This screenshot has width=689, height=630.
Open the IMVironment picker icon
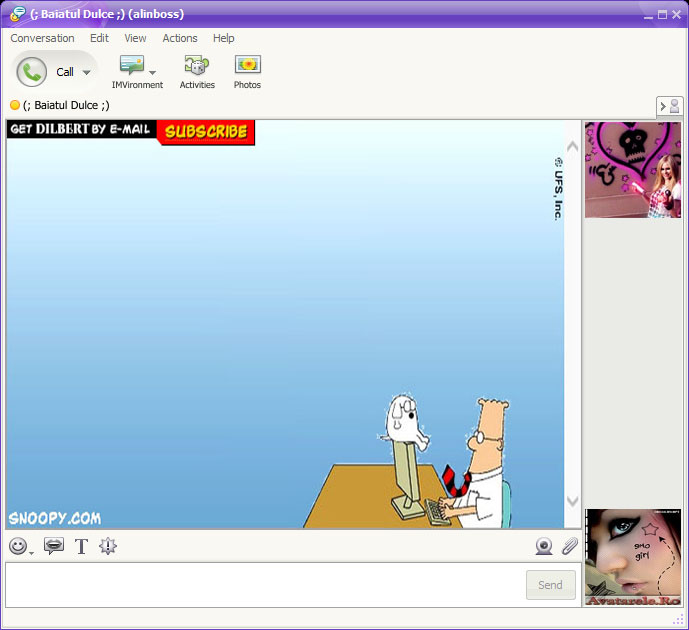(x=132, y=65)
